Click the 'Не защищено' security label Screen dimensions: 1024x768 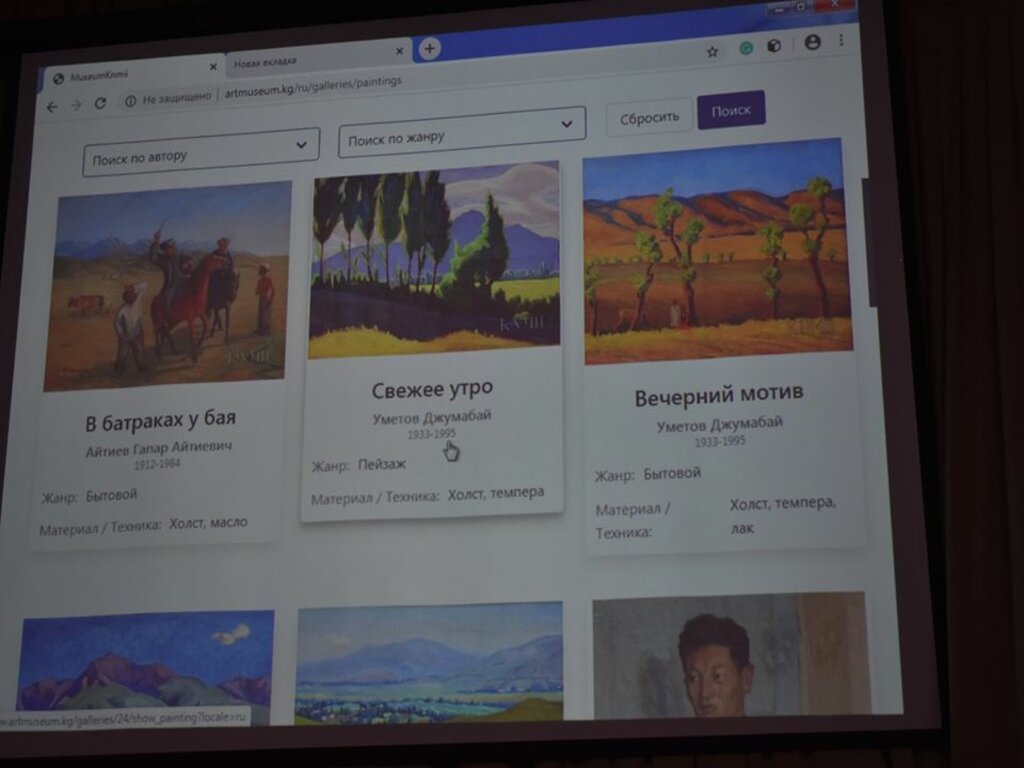[x=176, y=98]
